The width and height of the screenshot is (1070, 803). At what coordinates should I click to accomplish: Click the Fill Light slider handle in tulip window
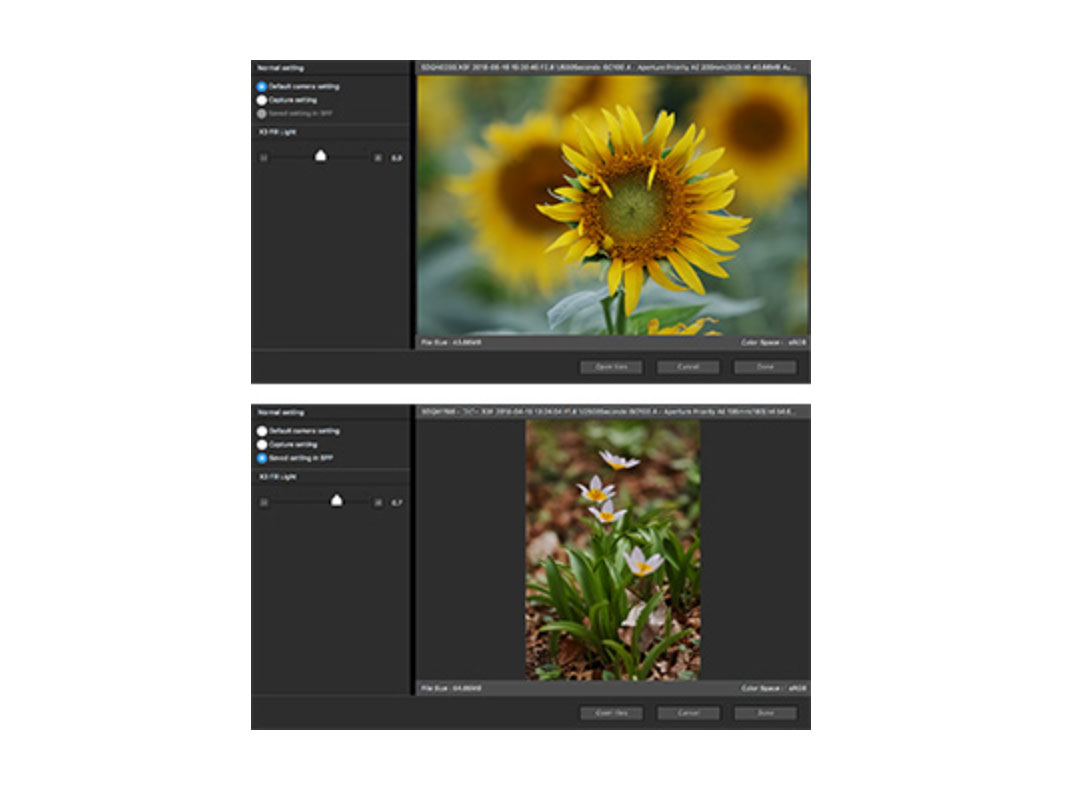coord(337,500)
